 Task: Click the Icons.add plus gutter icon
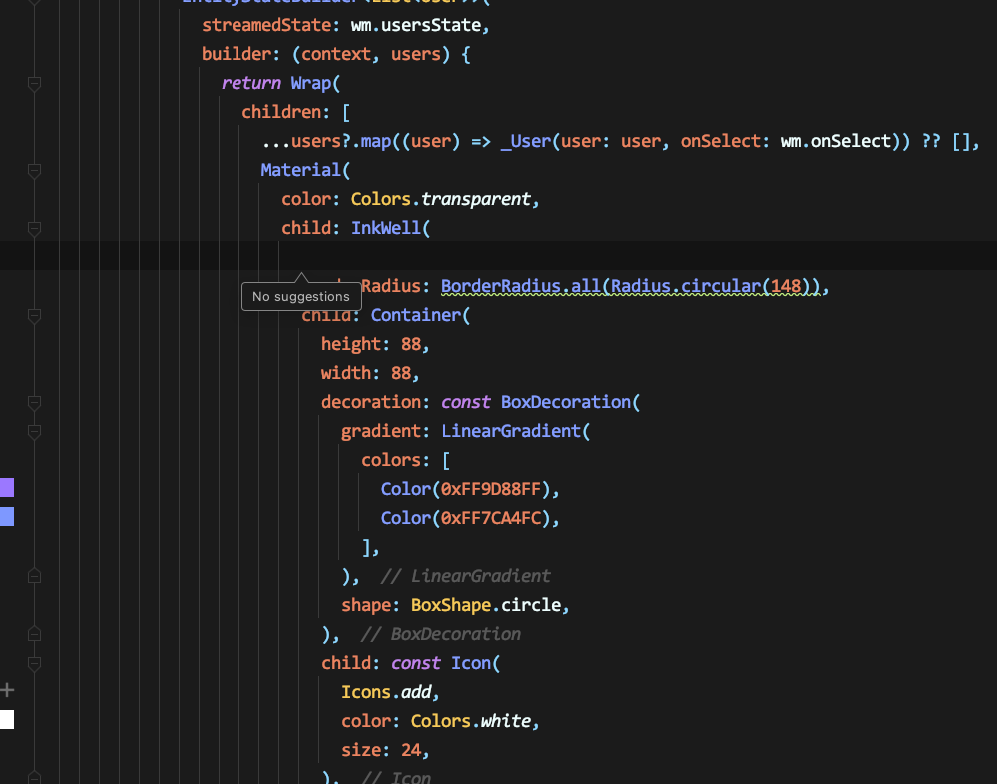pos(7,690)
